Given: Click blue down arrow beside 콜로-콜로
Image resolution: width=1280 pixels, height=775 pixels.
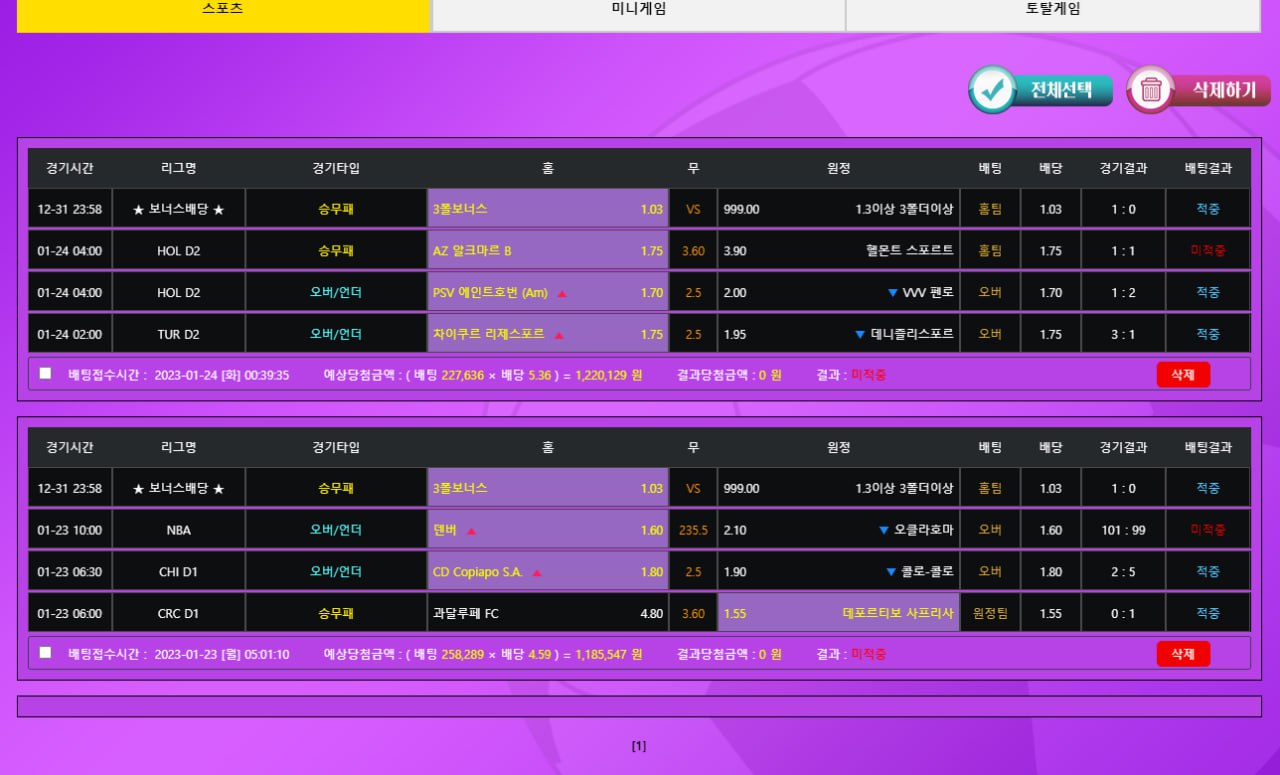Looking at the screenshot, I should [891, 572].
